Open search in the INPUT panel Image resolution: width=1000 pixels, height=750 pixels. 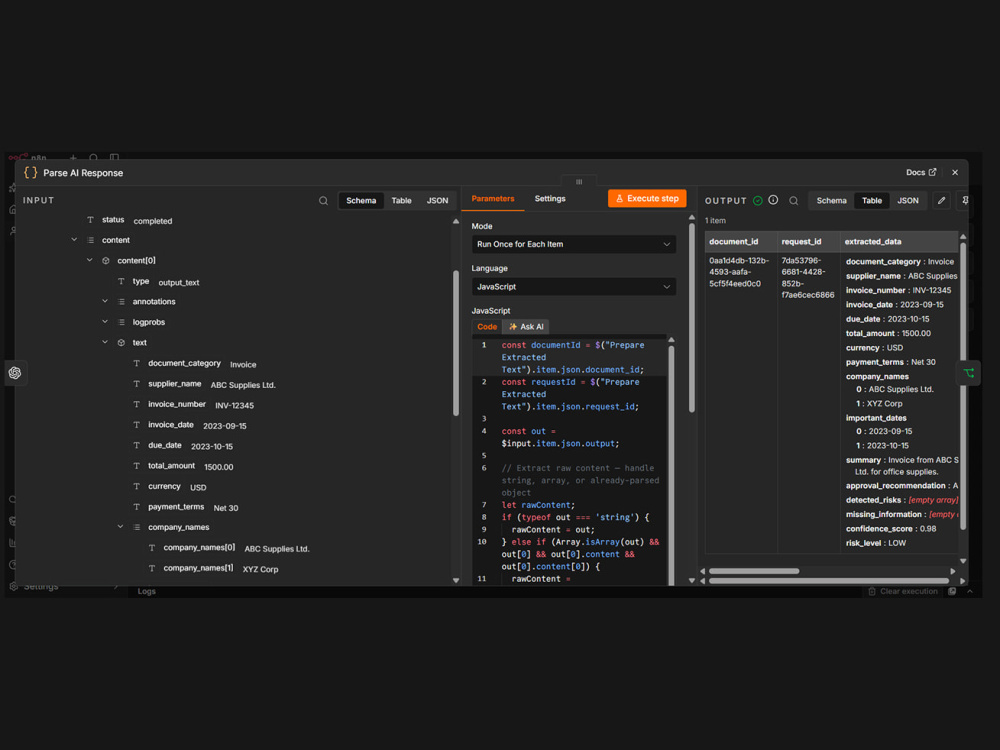click(323, 201)
